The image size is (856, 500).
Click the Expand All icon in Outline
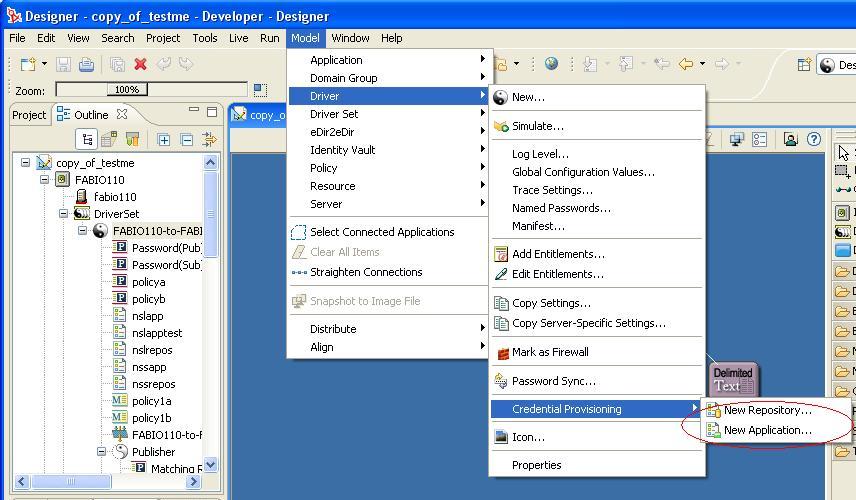(164, 139)
